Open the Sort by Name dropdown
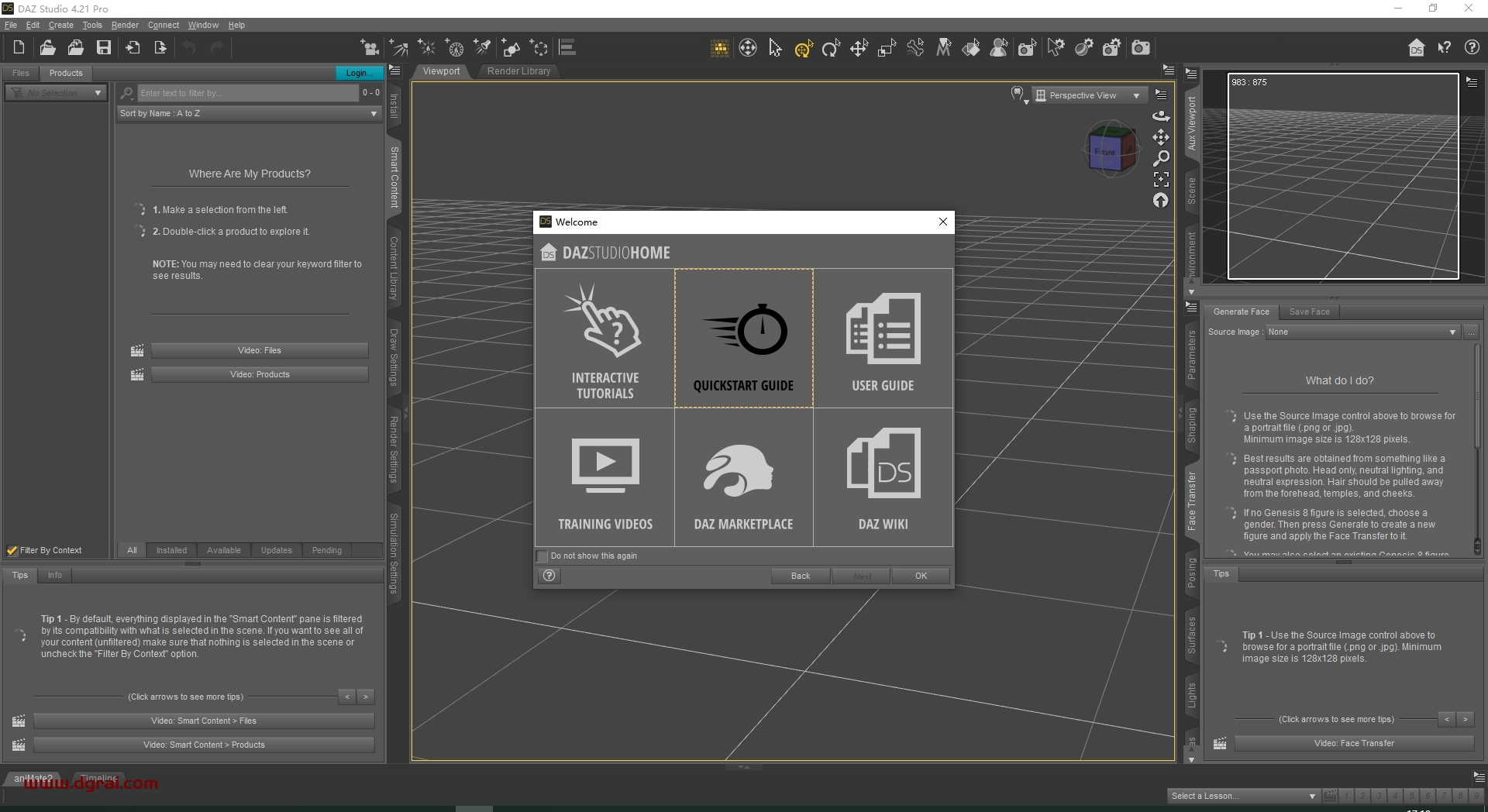This screenshot has width=1488, height=812. 249,113
